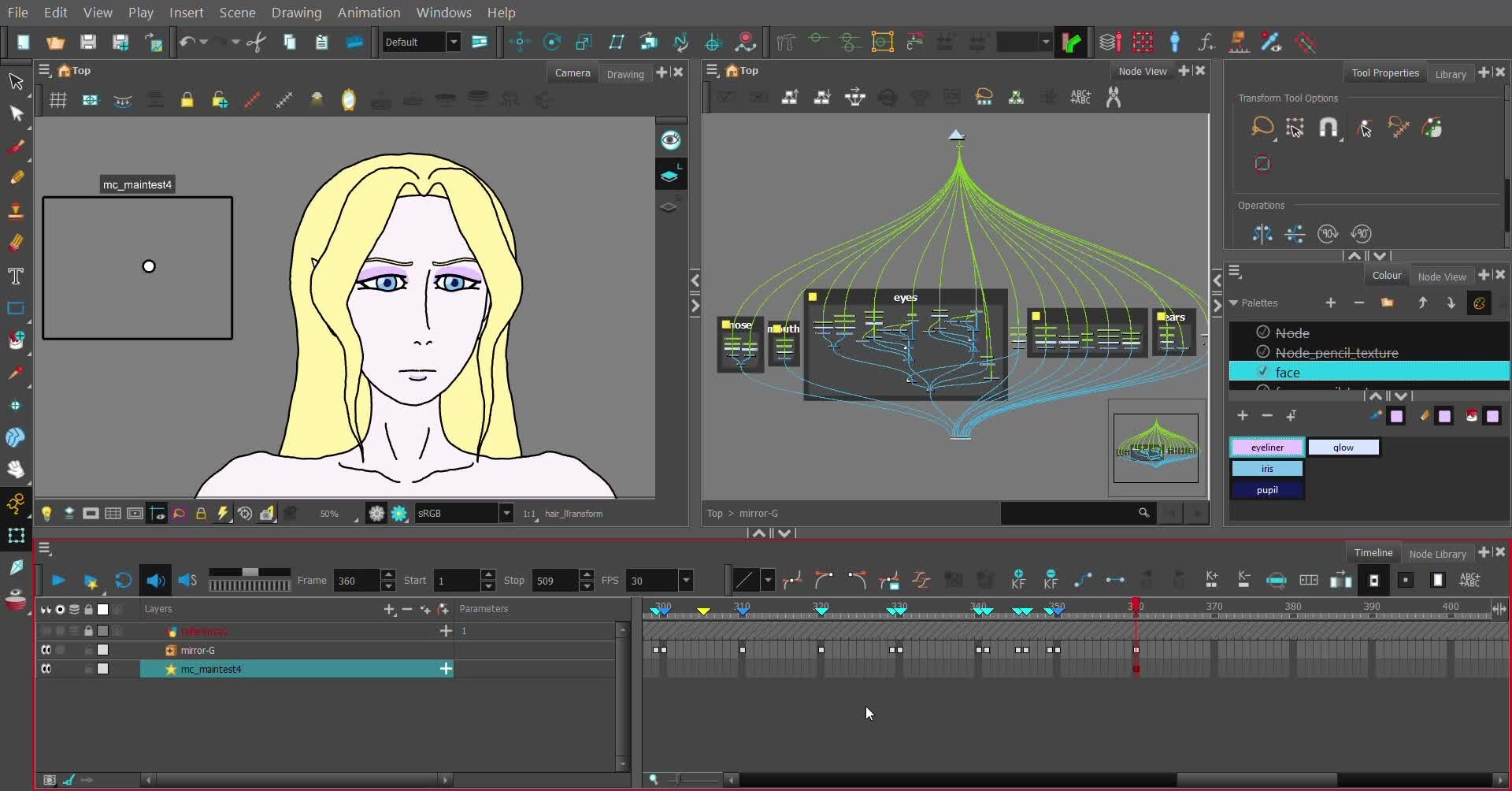Open the Scissors/cut icon in Node View toolbar

[x=1113, y=97]
